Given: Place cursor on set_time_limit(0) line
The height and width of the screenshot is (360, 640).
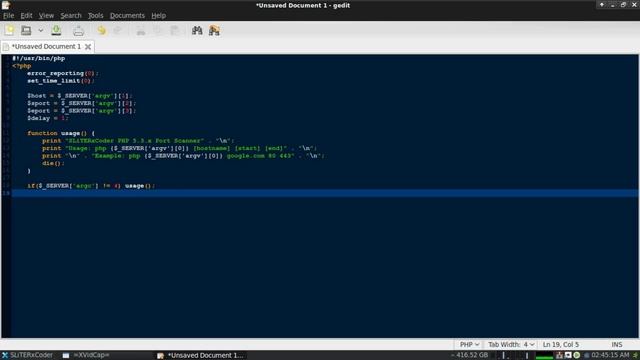Looking at the screenshot, I should 60,81.
